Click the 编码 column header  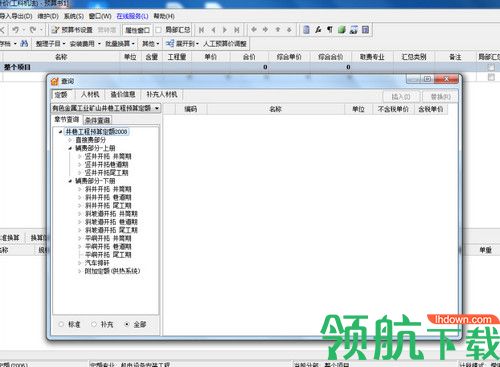(x=191, y=109)
